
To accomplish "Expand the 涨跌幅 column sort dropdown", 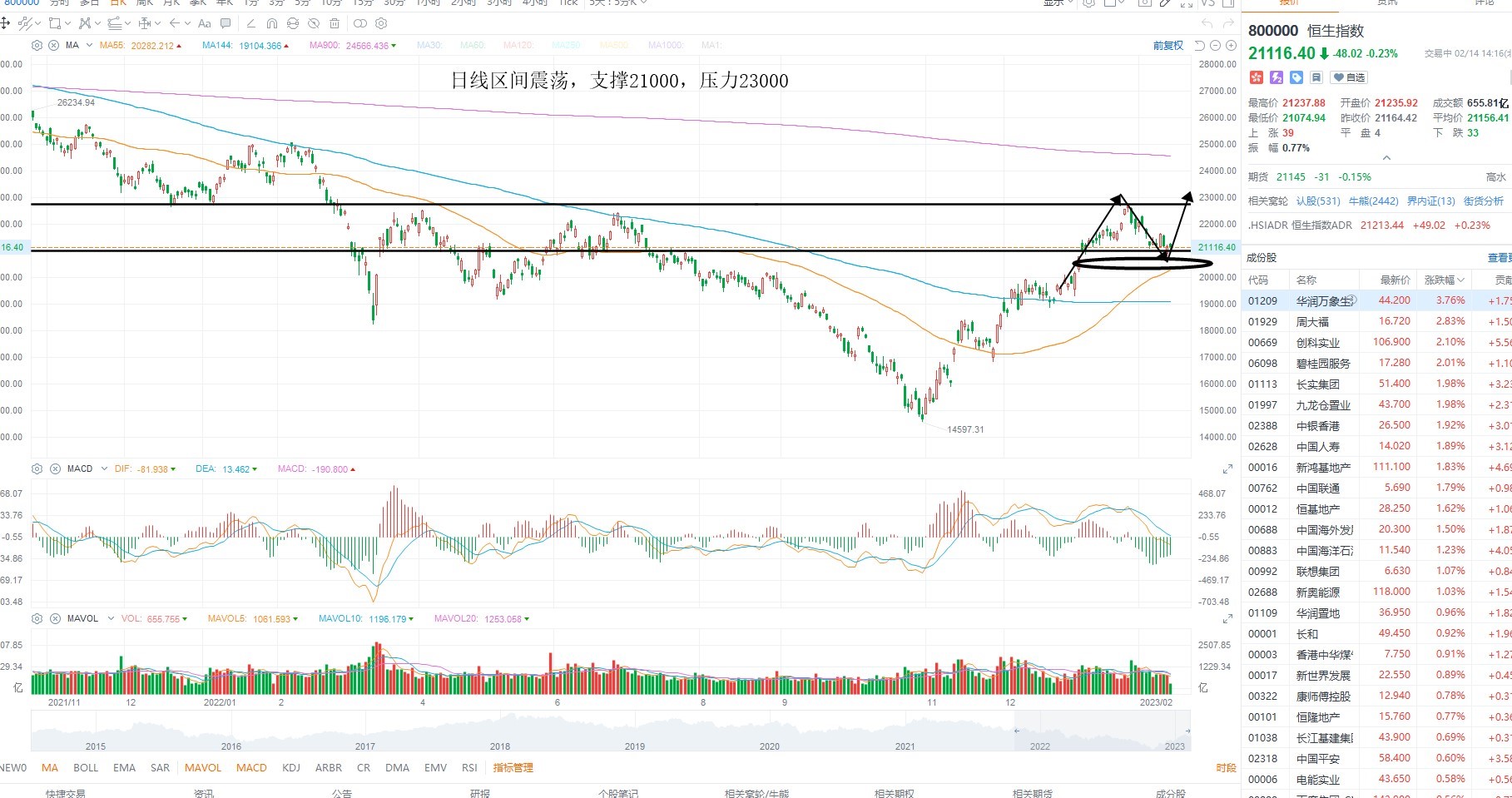I will [1460, 280].
